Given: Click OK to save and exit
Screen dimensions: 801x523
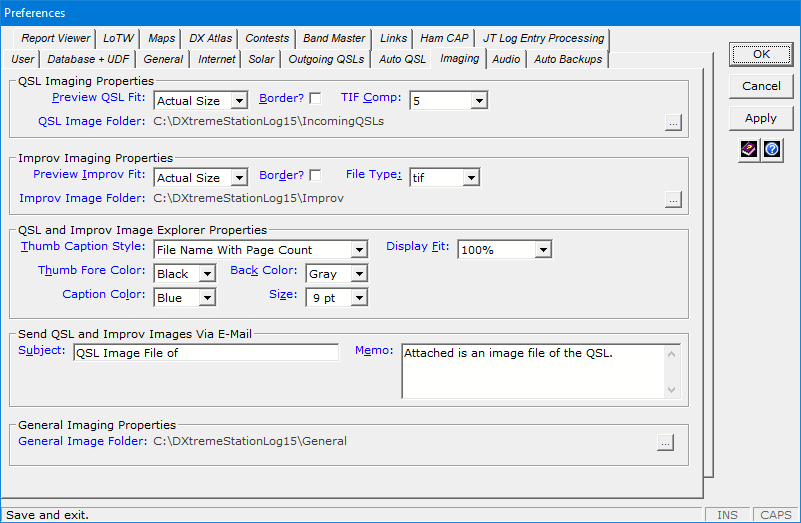Looking at the screenshot, I should [x=761, y=54].
